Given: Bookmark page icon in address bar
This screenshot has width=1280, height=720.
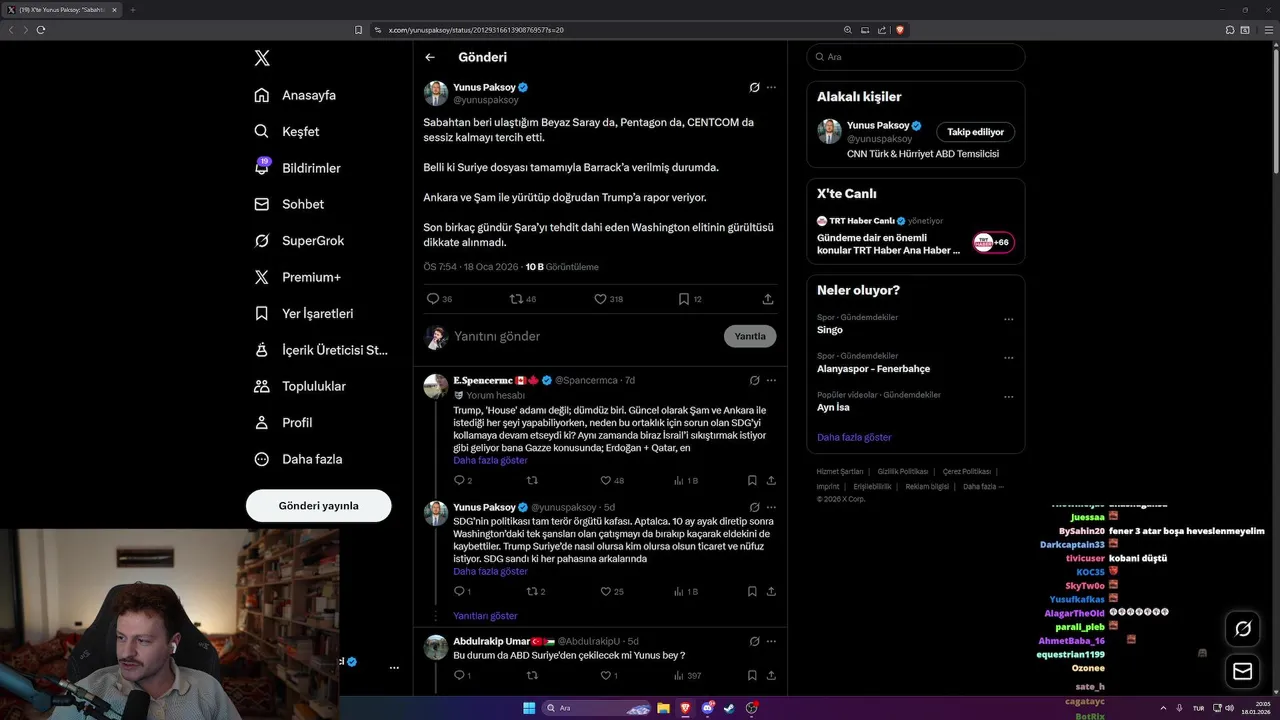Looking at the screenshot, I should (358, 30).
